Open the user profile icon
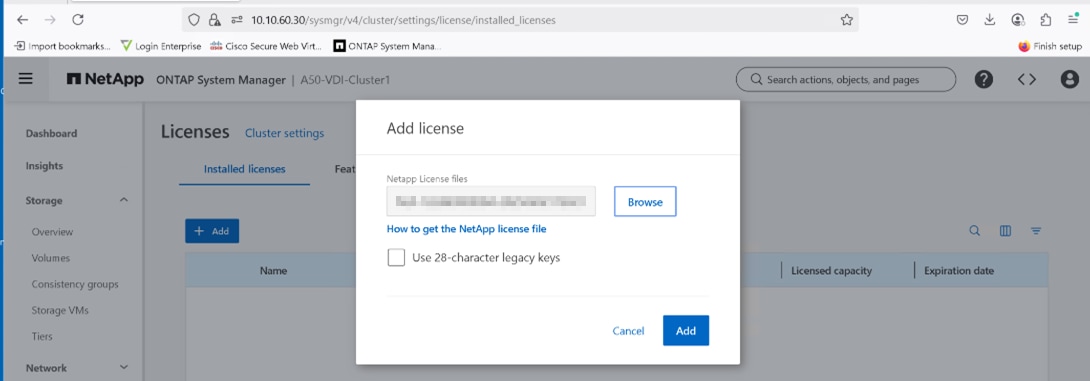 (x=1069, y=79)
